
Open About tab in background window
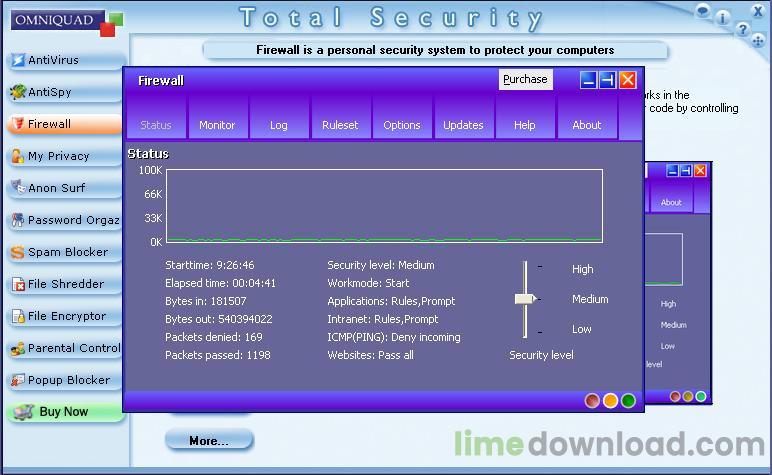671,198
